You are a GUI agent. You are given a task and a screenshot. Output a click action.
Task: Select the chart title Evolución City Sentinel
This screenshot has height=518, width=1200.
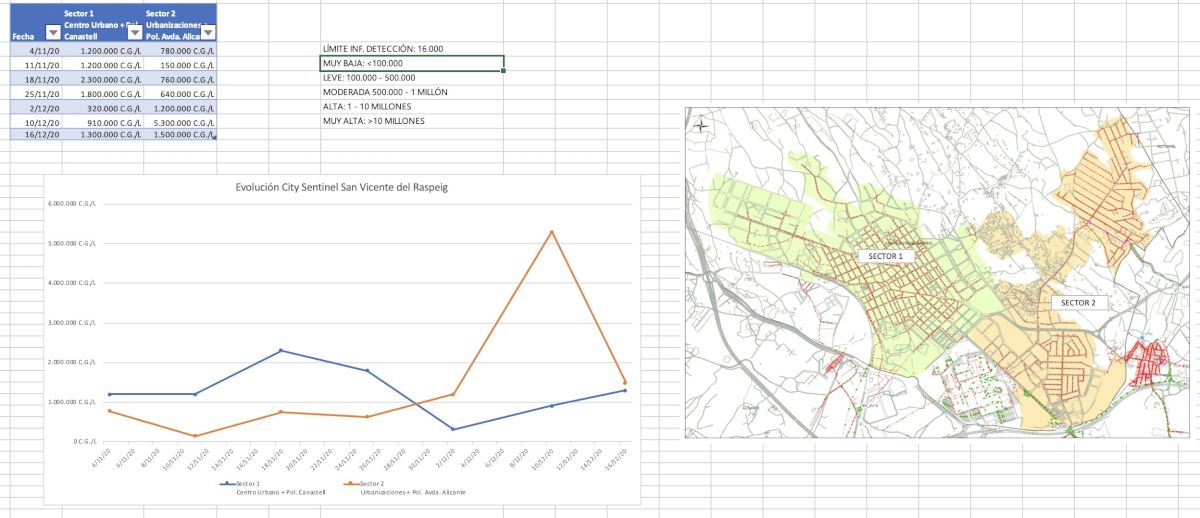tap(336, 187)
